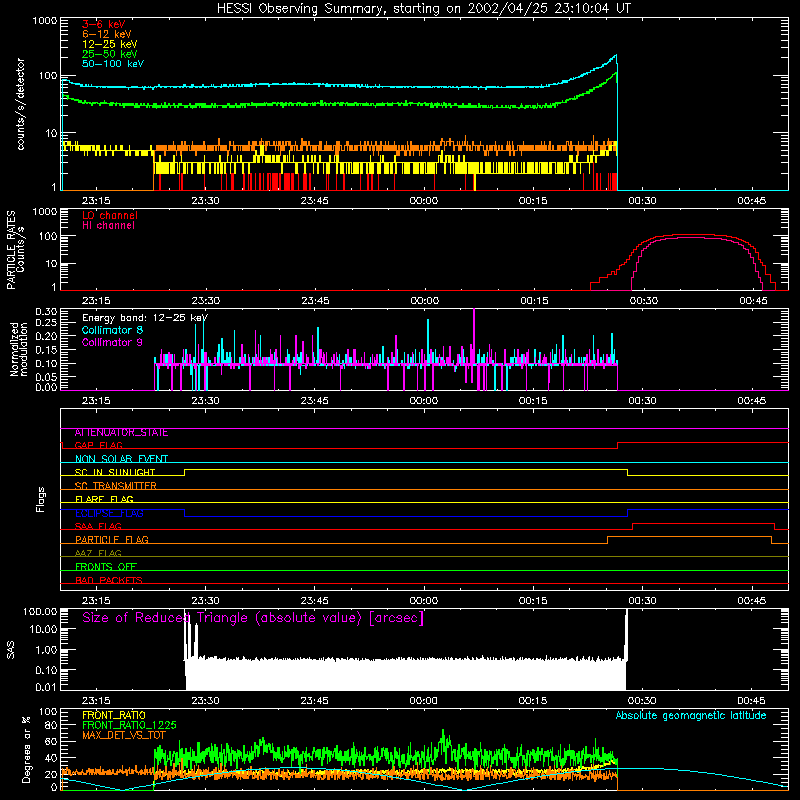
Task: Click the 100.00 tick value on the SAS axis
Action: (40, 611)
